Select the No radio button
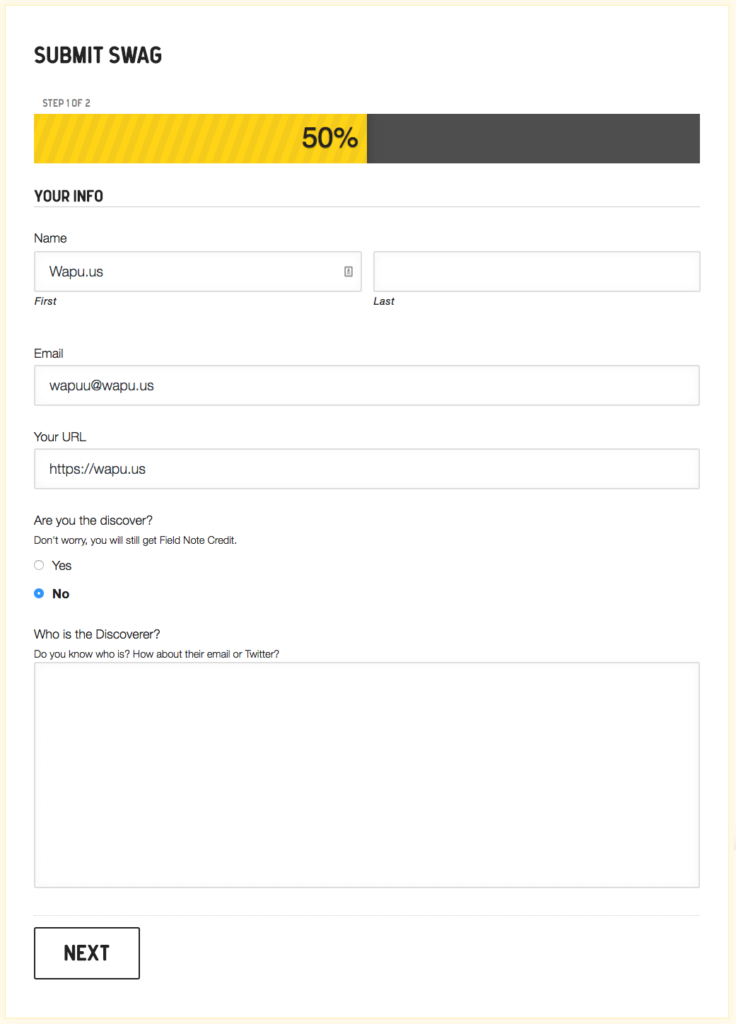 [39, 593]
